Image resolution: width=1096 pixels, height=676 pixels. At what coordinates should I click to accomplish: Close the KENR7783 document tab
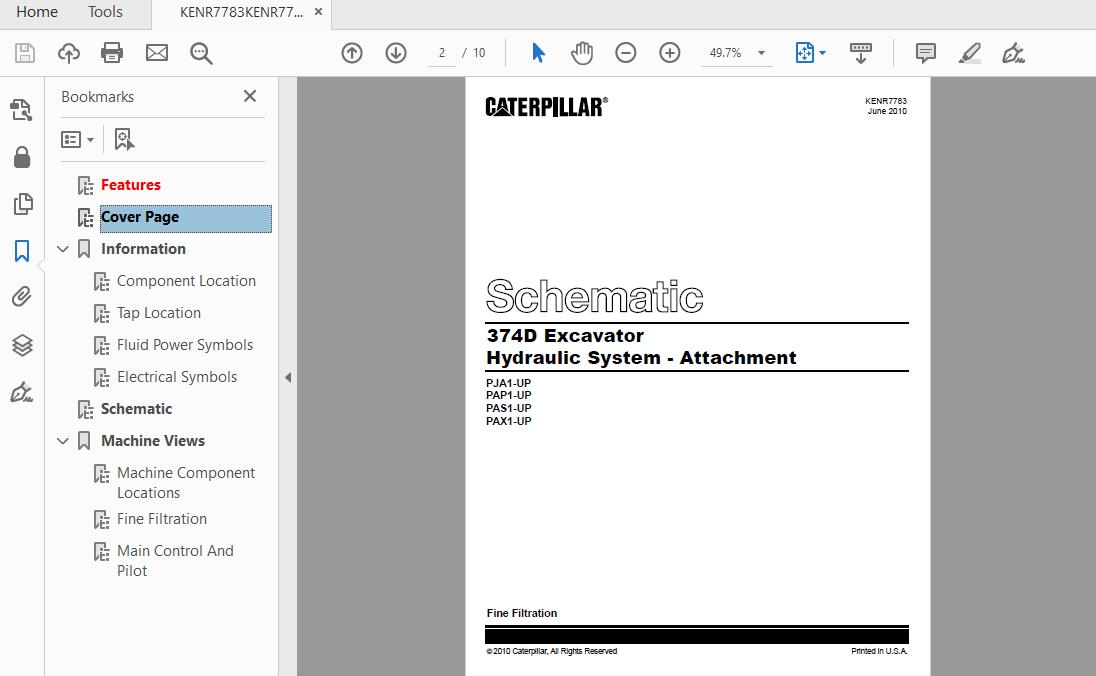tap(318, 12)
